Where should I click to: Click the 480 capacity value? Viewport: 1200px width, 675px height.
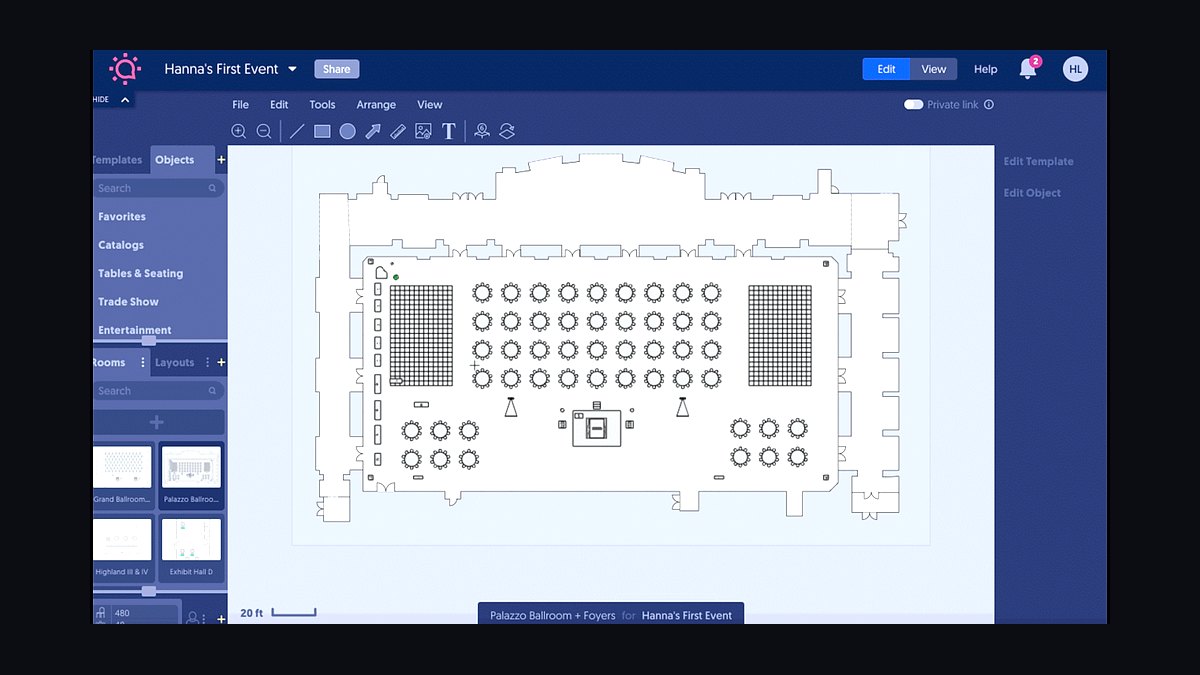coord(122,613)
